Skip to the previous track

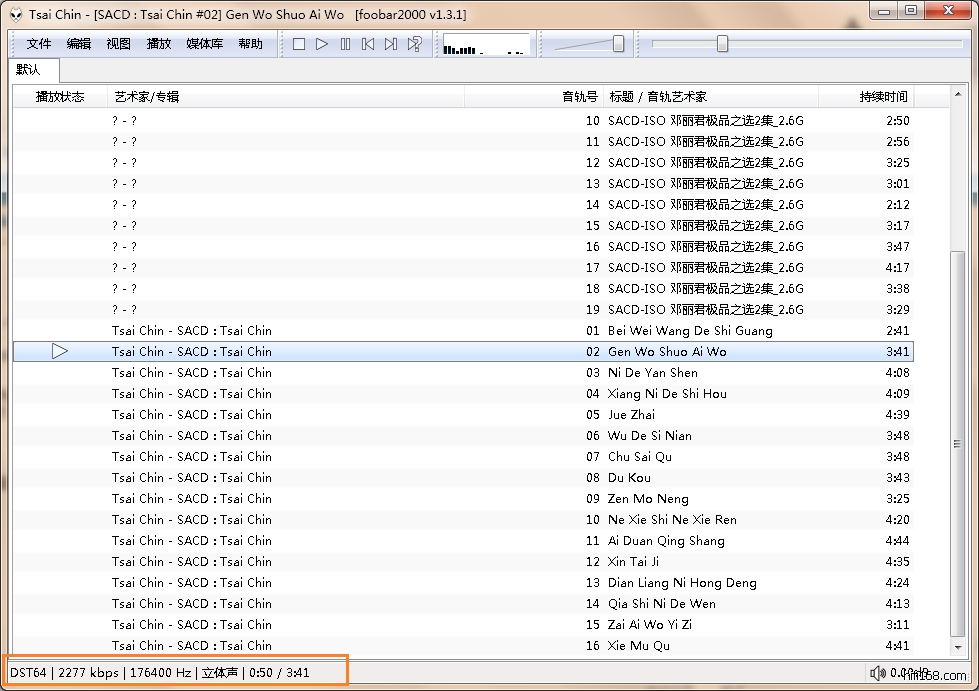pyautogui.click(x=368, y=44)
